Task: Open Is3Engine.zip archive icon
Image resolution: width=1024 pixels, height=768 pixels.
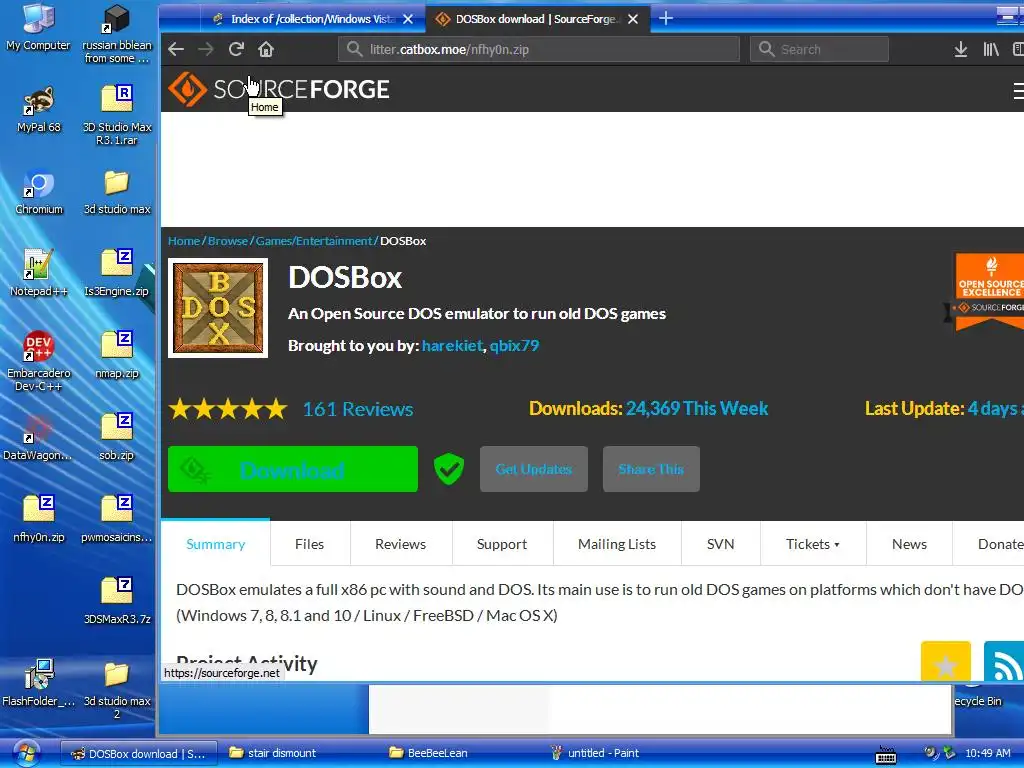Action: click(117, 274)
